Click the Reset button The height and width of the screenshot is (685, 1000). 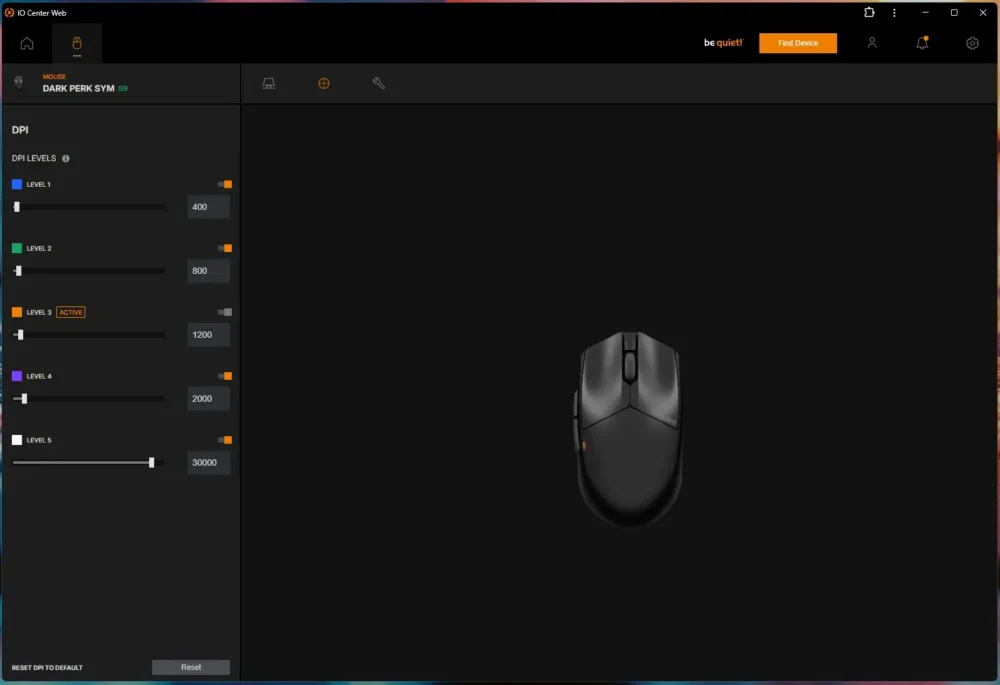tap(191, 667)
